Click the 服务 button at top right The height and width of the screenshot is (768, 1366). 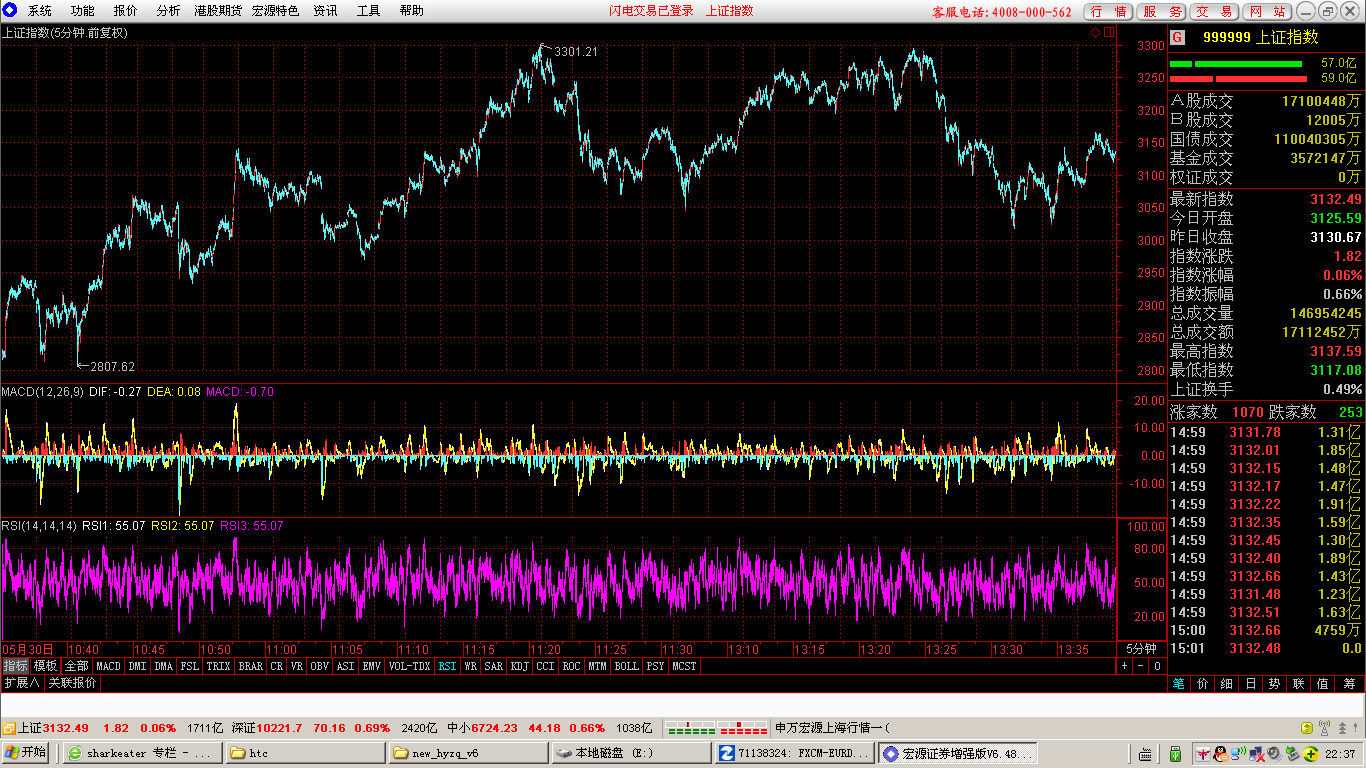pyautogui.click(x=1162, y=11)
